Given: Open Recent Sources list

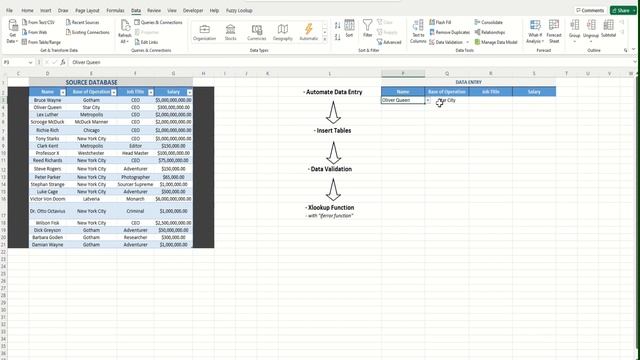Looking at the screenshot, I should point(82,22).
